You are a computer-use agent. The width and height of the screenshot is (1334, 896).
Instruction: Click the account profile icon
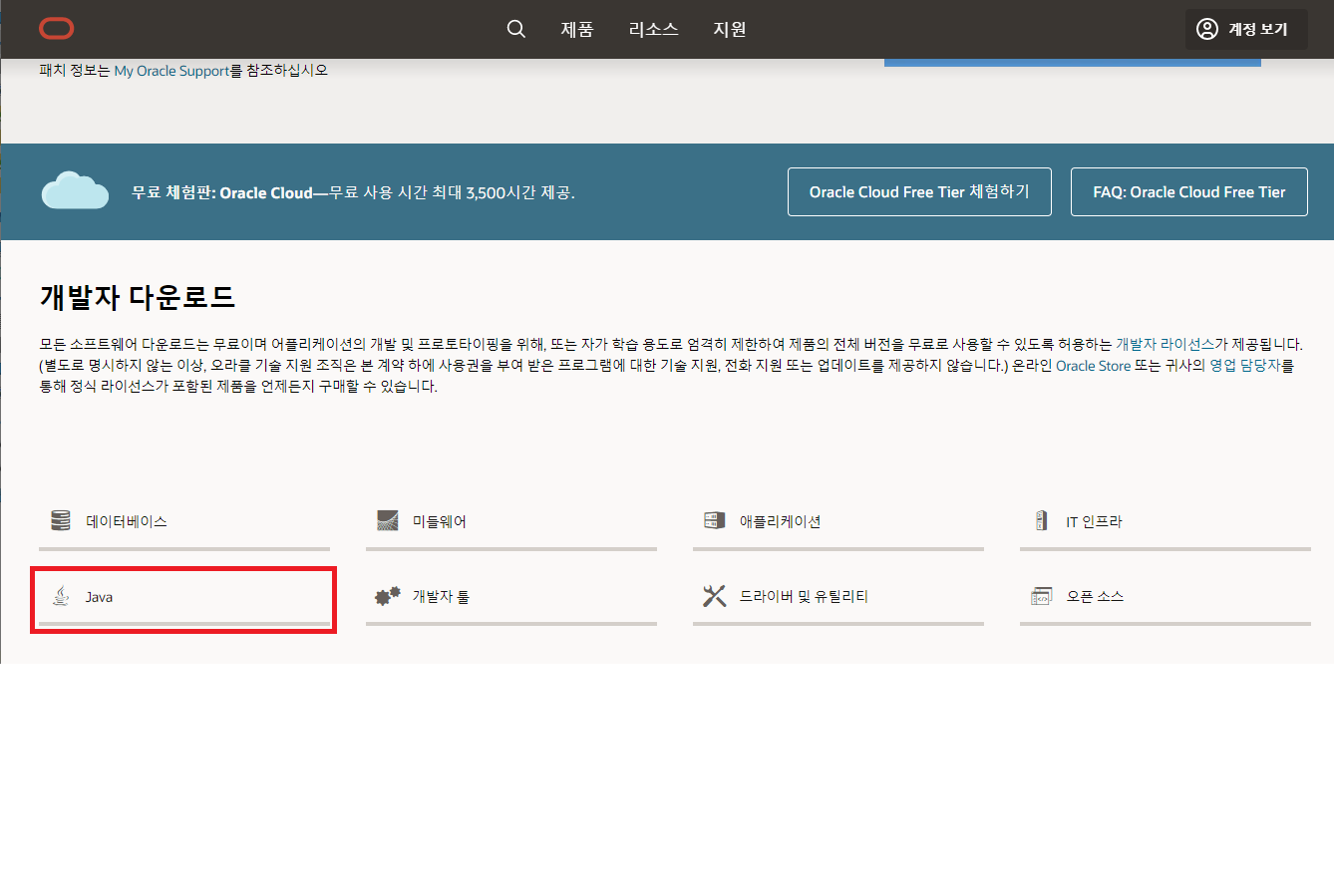[1207, 29]
